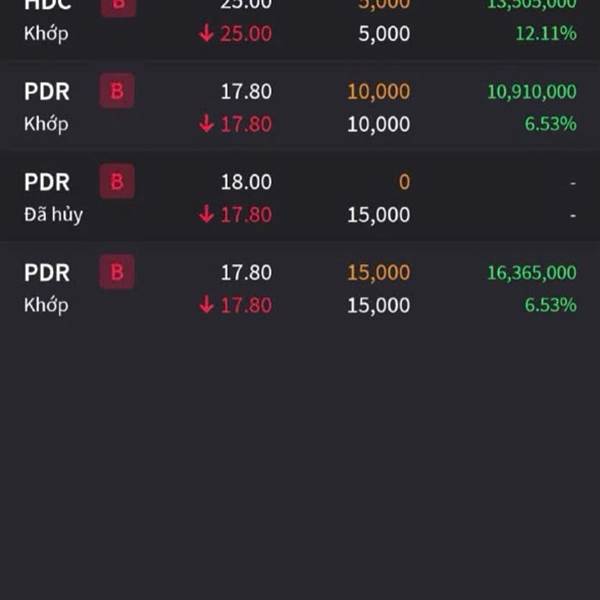Click value 16,365,000 in green
This screenshot has width=600, height=600.
coord(532,273)
